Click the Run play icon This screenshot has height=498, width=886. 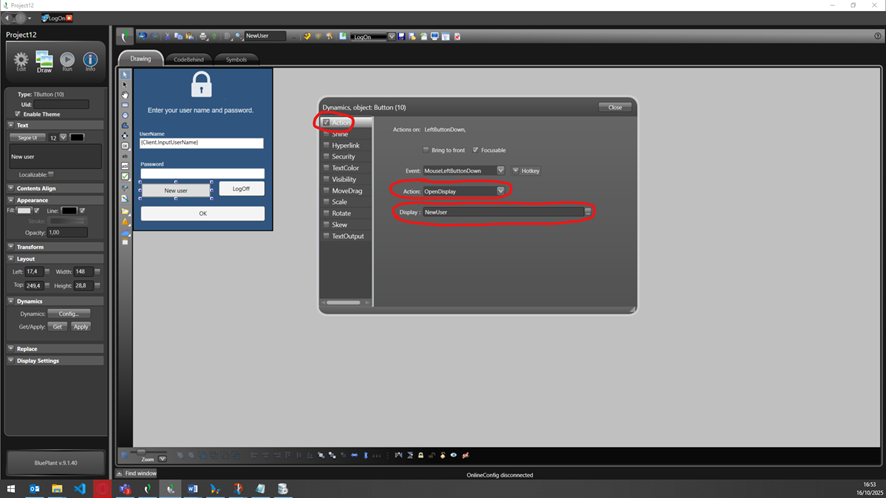pyautogui.click(x=67, y=62)
